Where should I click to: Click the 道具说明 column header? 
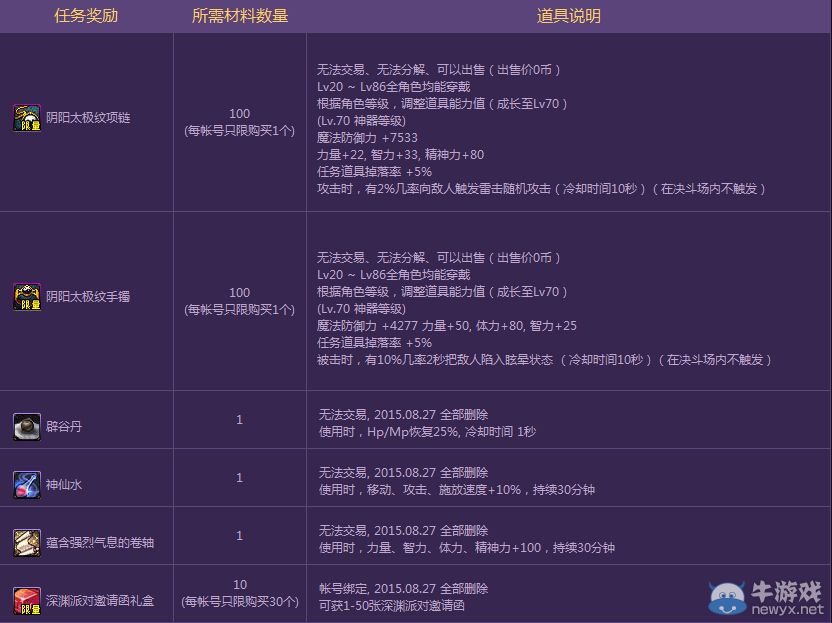pyautogui.click(x=568, y=17)
